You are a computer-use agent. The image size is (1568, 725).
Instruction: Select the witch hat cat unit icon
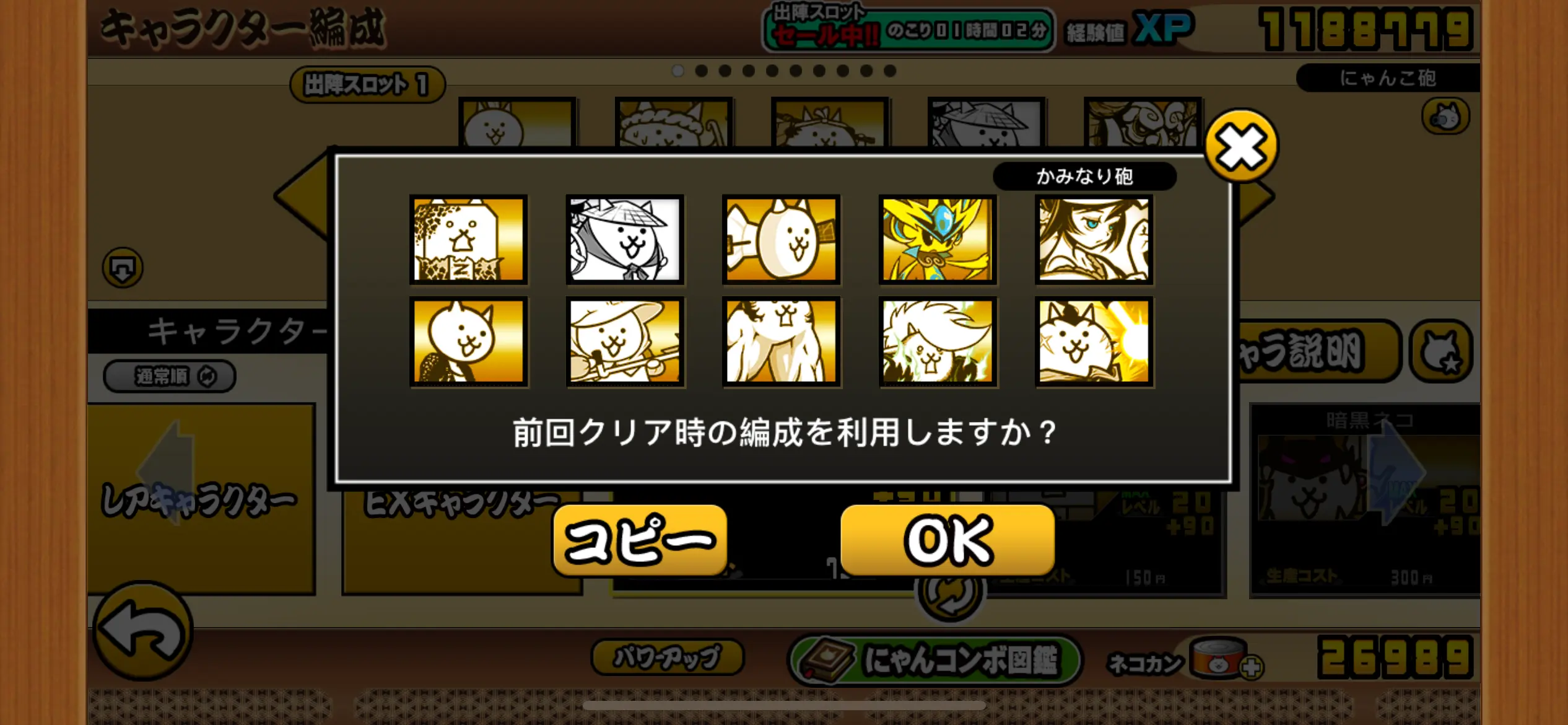[625, 341]
